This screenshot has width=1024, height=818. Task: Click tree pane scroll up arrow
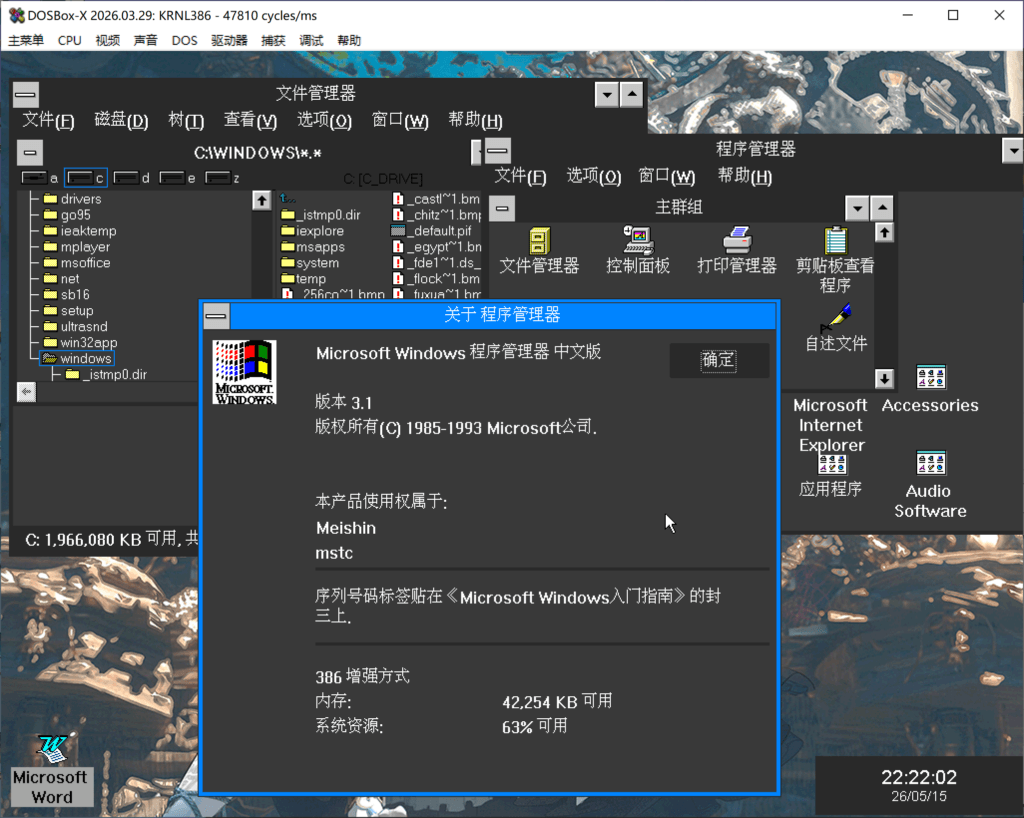coord(262,200)
